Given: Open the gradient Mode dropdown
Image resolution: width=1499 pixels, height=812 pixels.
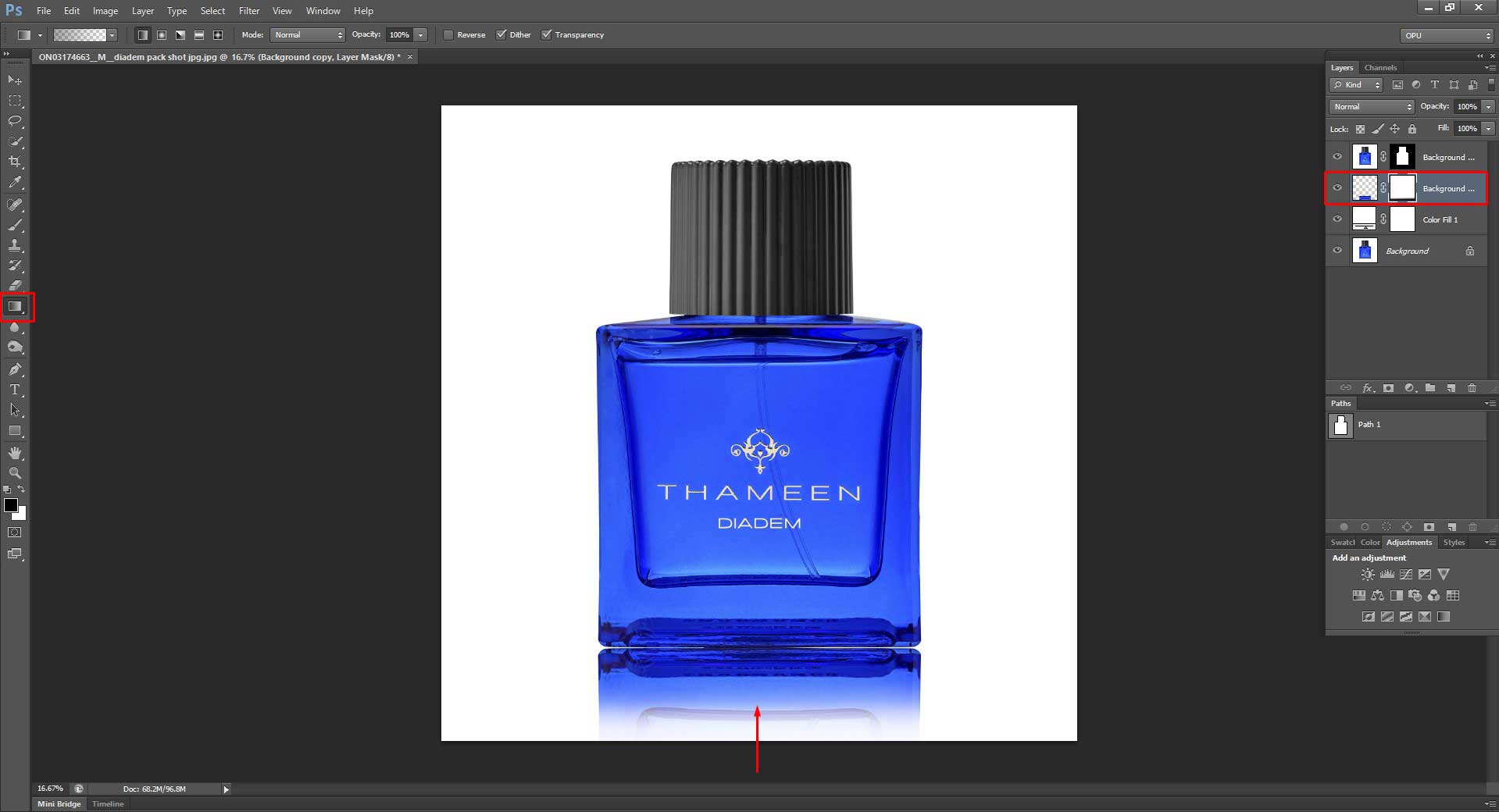Looking at the screenshot, I should point(307,34).
